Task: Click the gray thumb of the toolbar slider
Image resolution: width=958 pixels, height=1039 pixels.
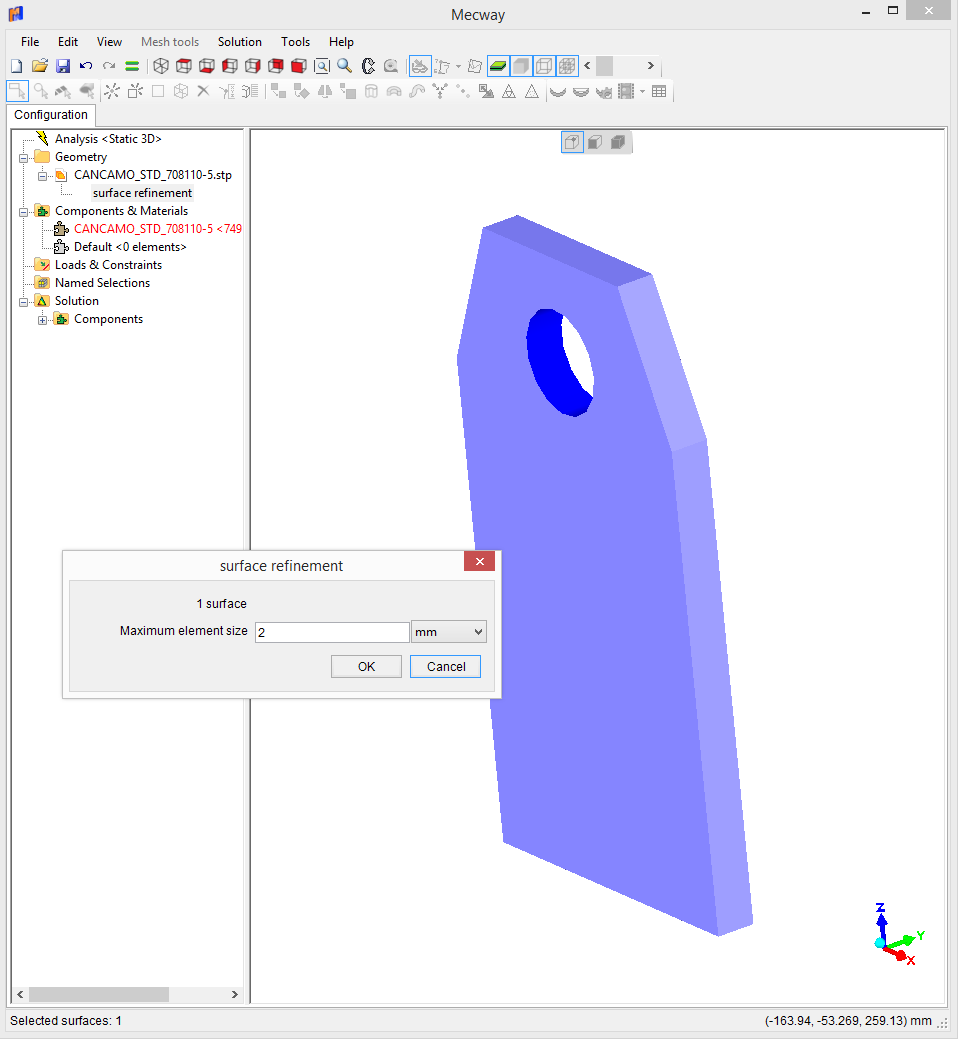Action: [x=604, y=66]
